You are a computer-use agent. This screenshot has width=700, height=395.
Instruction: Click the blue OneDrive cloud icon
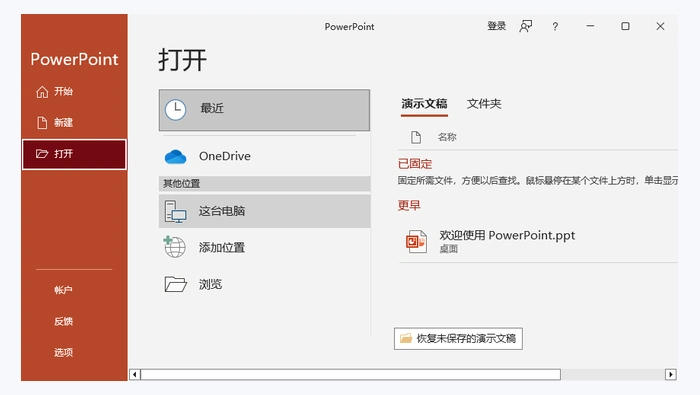click(175, 157)
